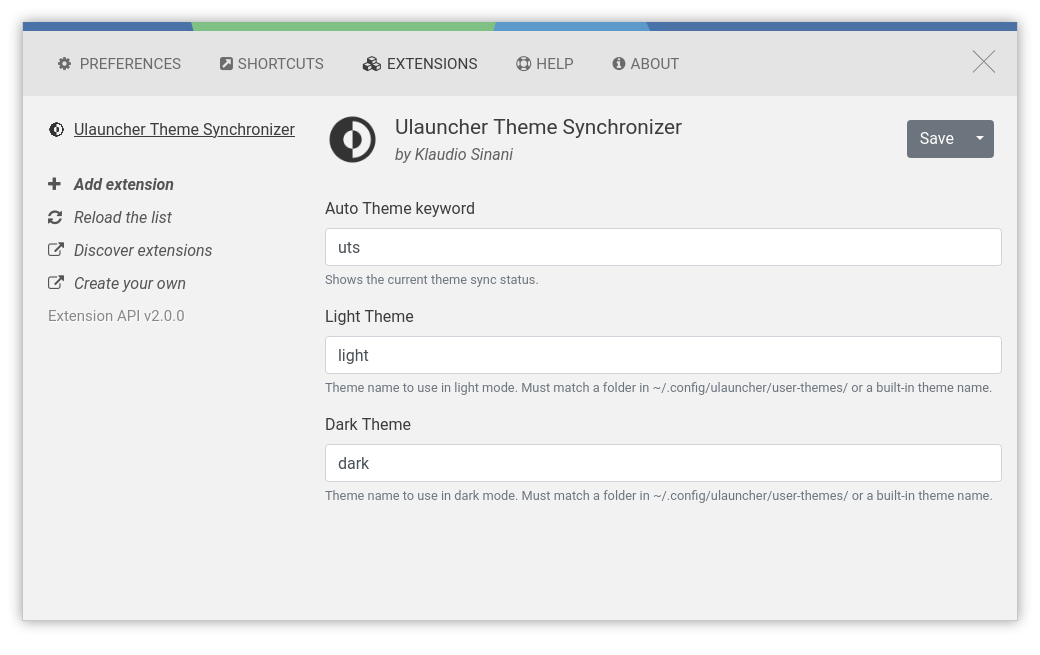The height and width of the screenshot is (655, 1040).
Task: Click the Light Theme input field
Action: click(663, 355)
